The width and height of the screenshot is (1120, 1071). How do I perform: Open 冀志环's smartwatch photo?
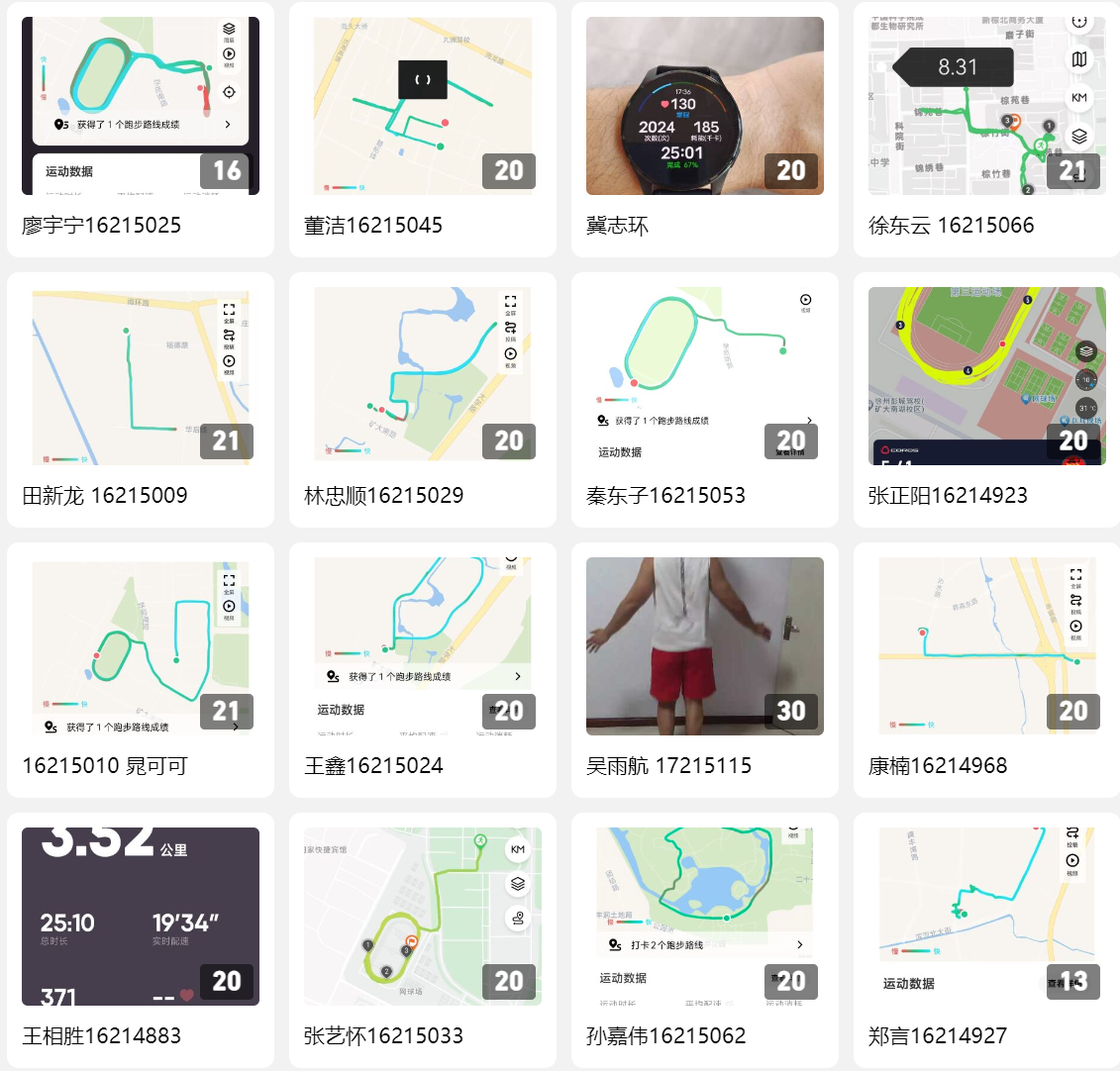(x=704, y=106)
